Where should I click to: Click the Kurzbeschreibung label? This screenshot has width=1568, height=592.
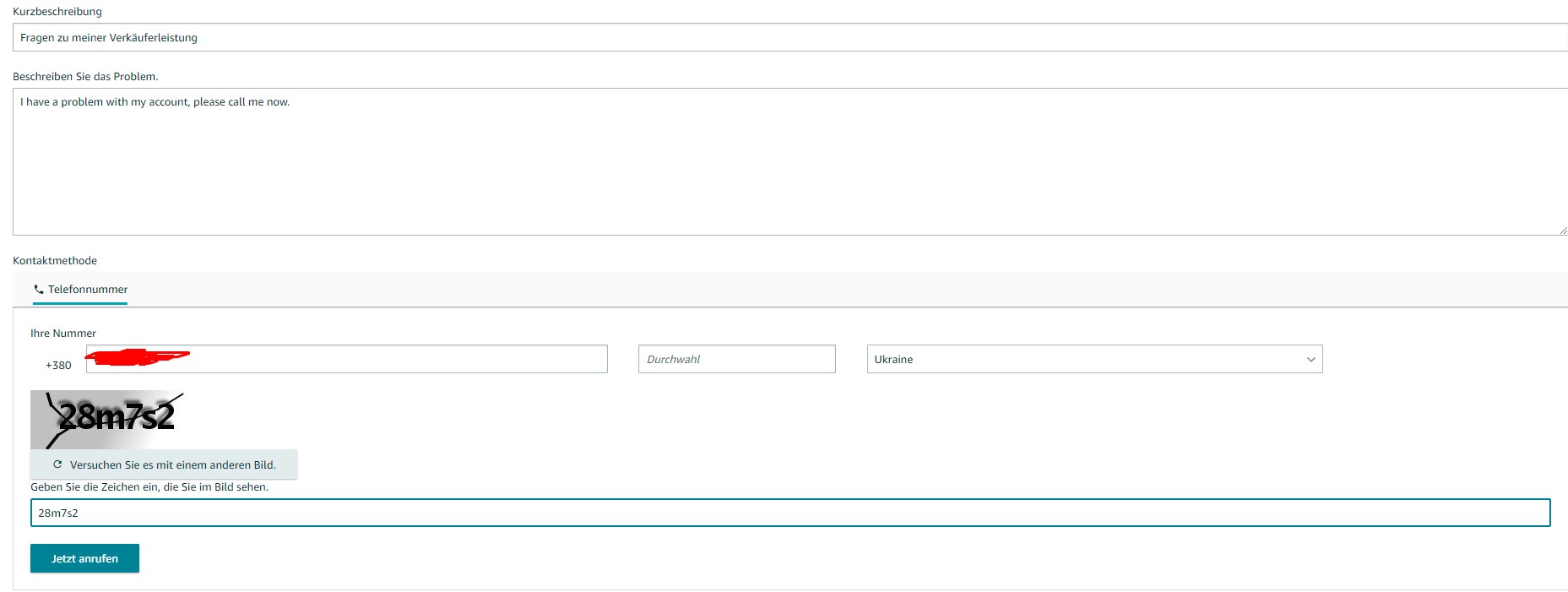point(57,12)
